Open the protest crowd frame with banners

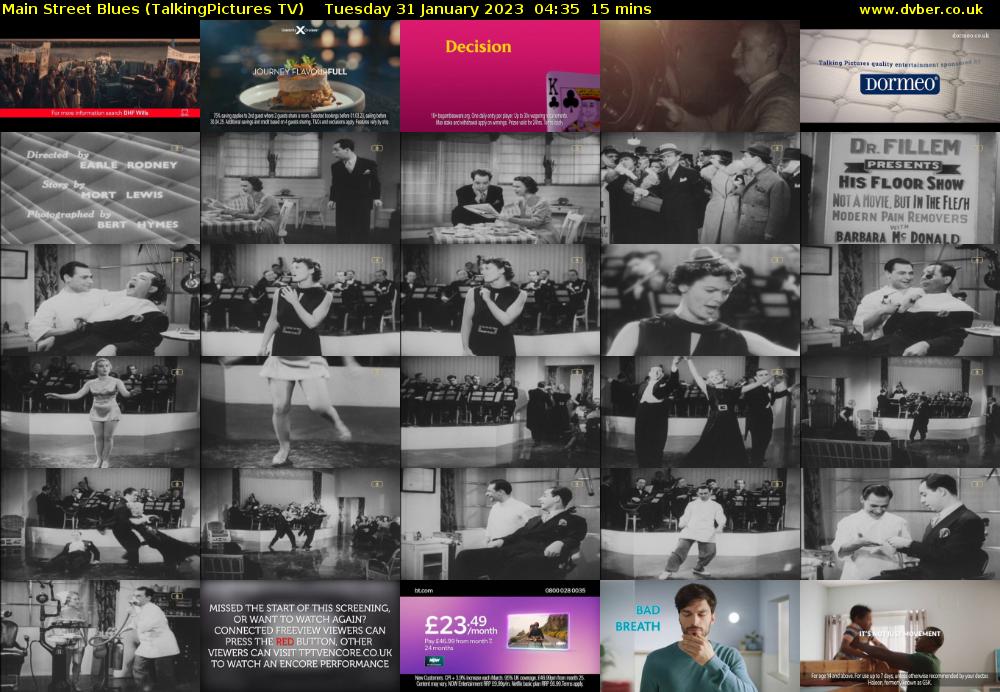point(100,74)
